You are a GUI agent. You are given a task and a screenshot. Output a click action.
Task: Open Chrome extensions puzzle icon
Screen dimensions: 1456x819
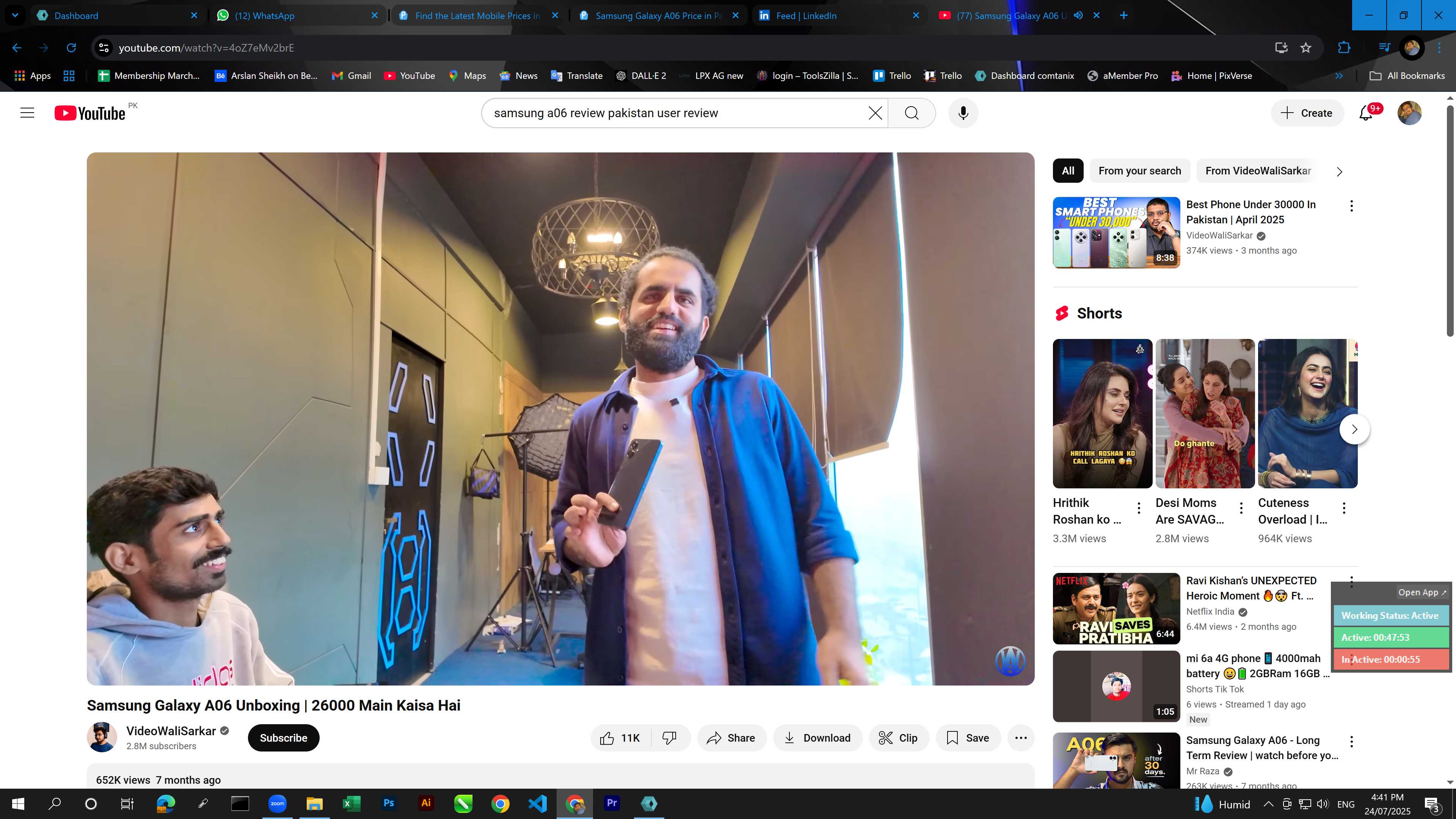(x=1344, y=48)
